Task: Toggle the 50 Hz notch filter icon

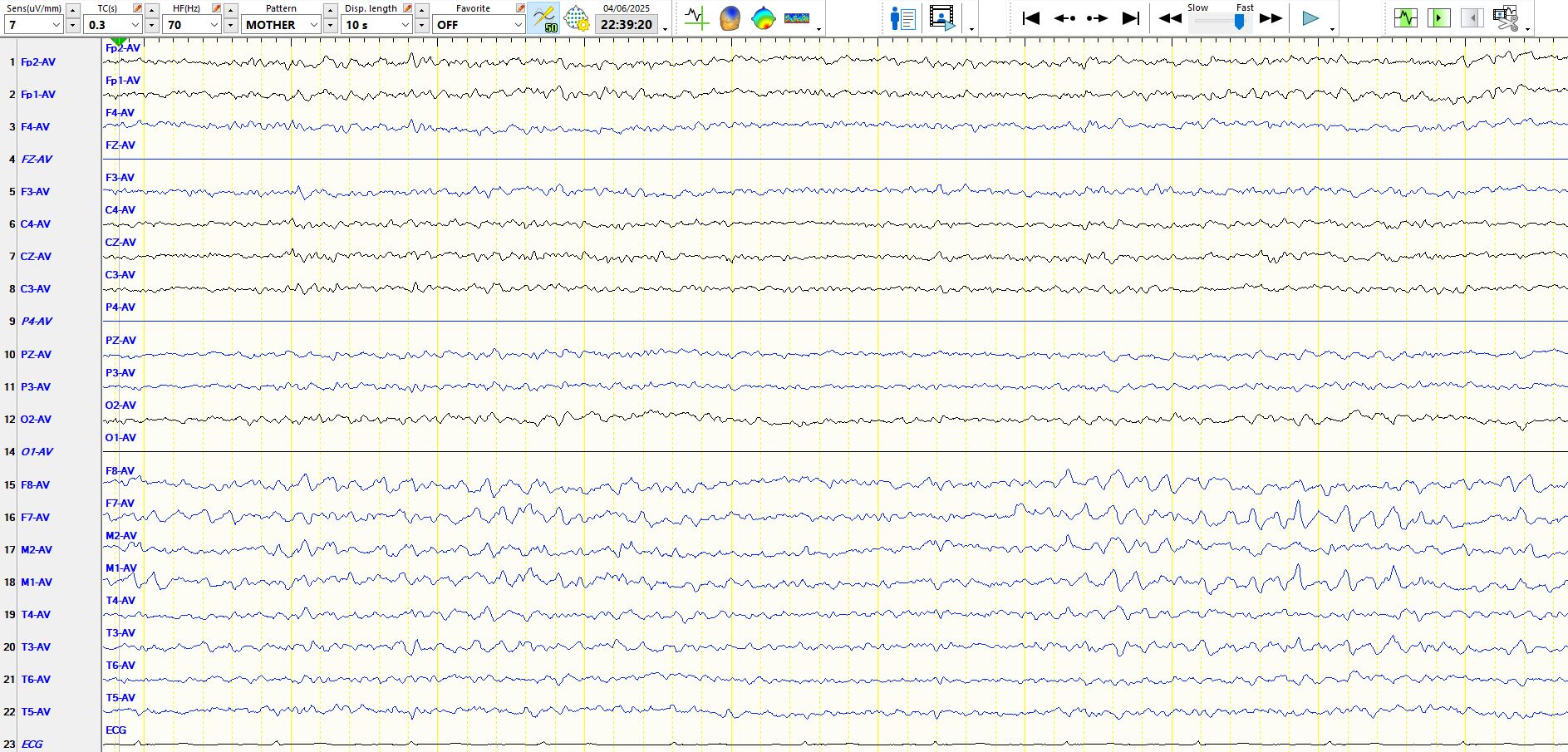Action: tap(544, 18)
